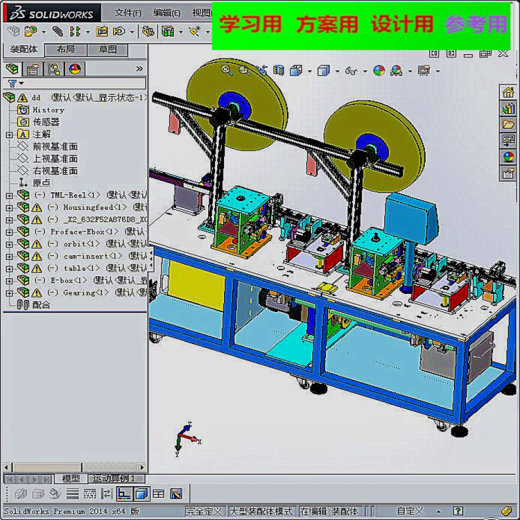Select the 布局 command tab
520x520 pixels.
coord(66,49)
